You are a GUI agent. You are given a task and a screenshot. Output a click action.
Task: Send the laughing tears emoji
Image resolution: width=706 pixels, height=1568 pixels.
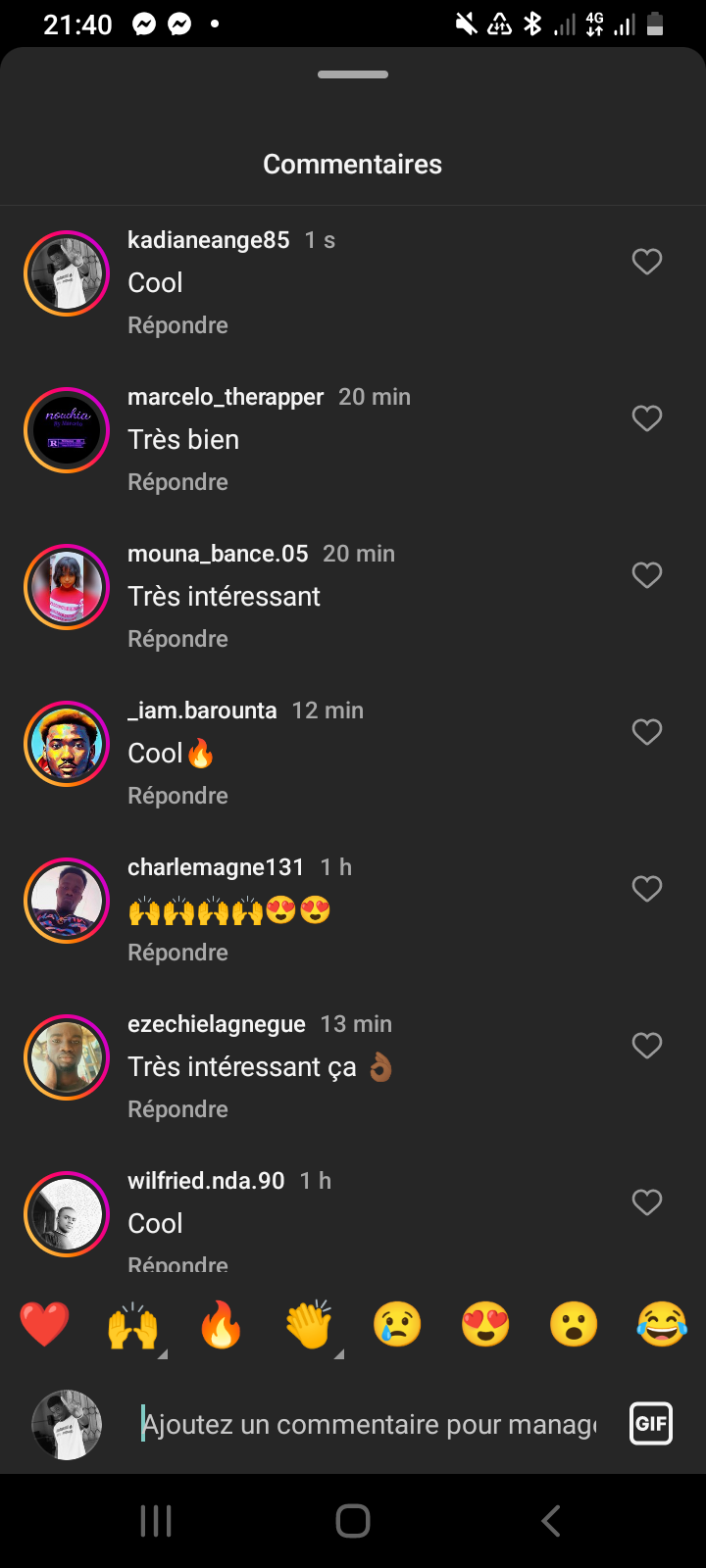pos(662,1325)
